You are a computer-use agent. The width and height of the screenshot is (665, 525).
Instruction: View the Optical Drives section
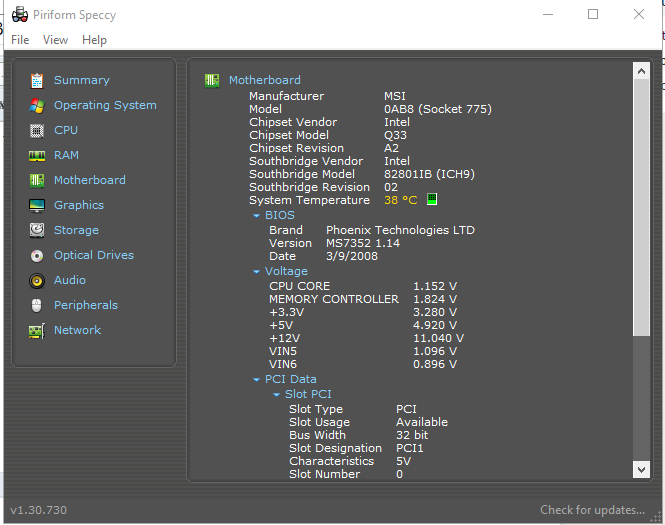tap(94, 255)
